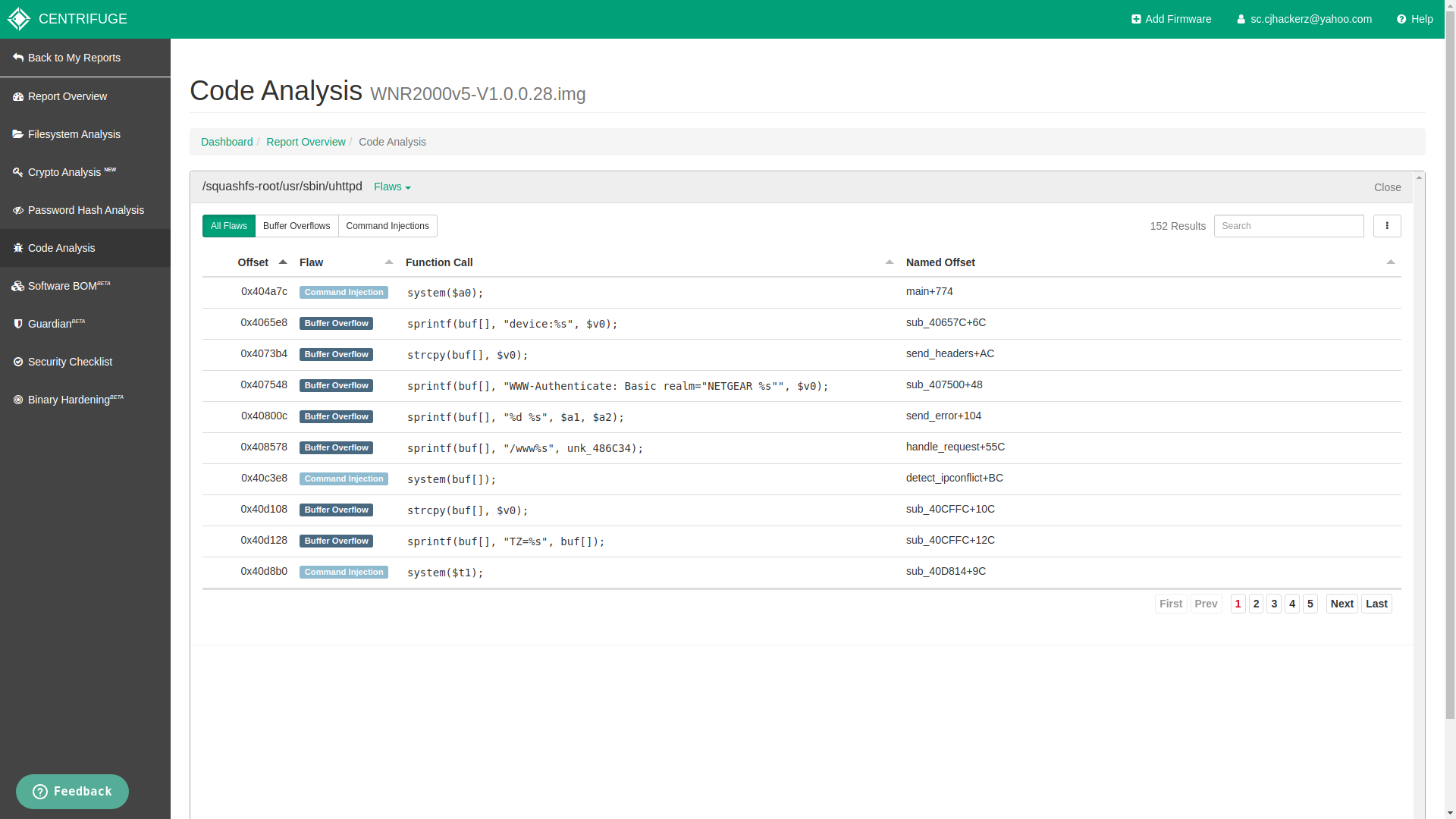Select the All Flaws filter tab
Image resolution: width=1456 pixels, height=819 pixels.
pyautogui.click(x=229, y=226)
